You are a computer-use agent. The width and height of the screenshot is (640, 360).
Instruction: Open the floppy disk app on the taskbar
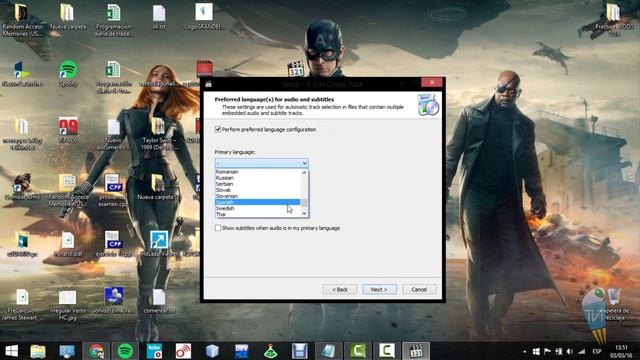click(299, 351)
